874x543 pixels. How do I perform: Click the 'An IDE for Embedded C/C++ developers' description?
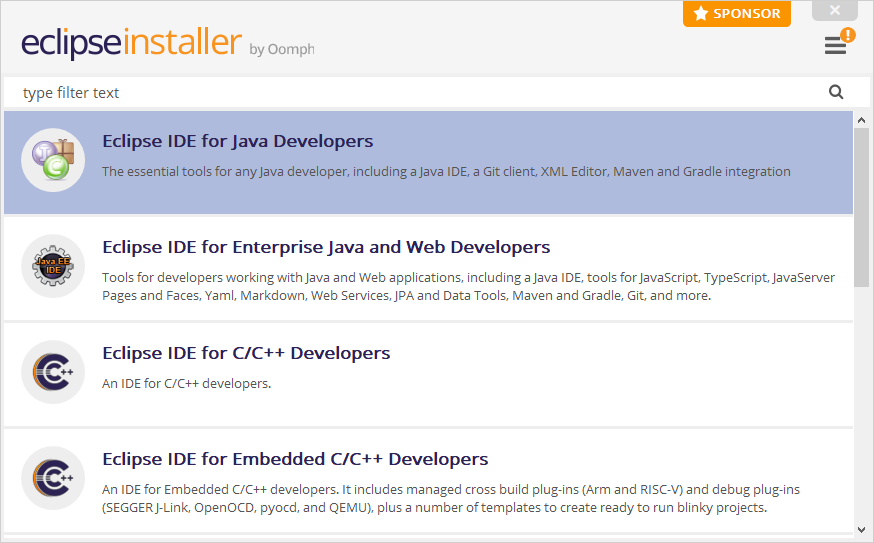click(450, 498)
